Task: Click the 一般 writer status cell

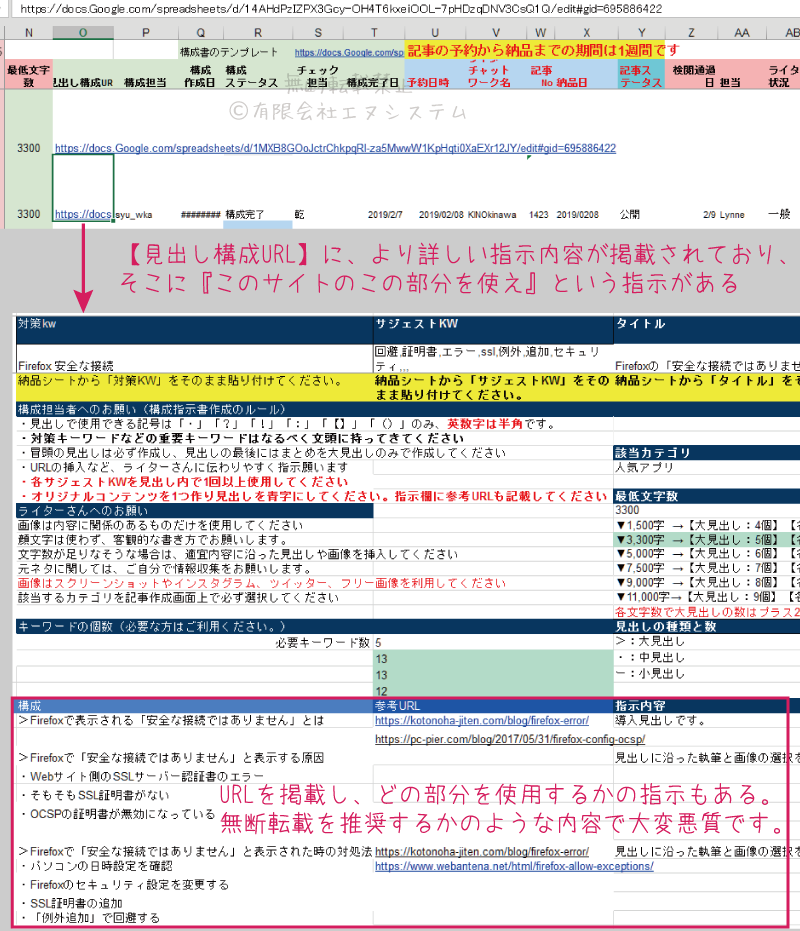Action: (x=779, y=214)
